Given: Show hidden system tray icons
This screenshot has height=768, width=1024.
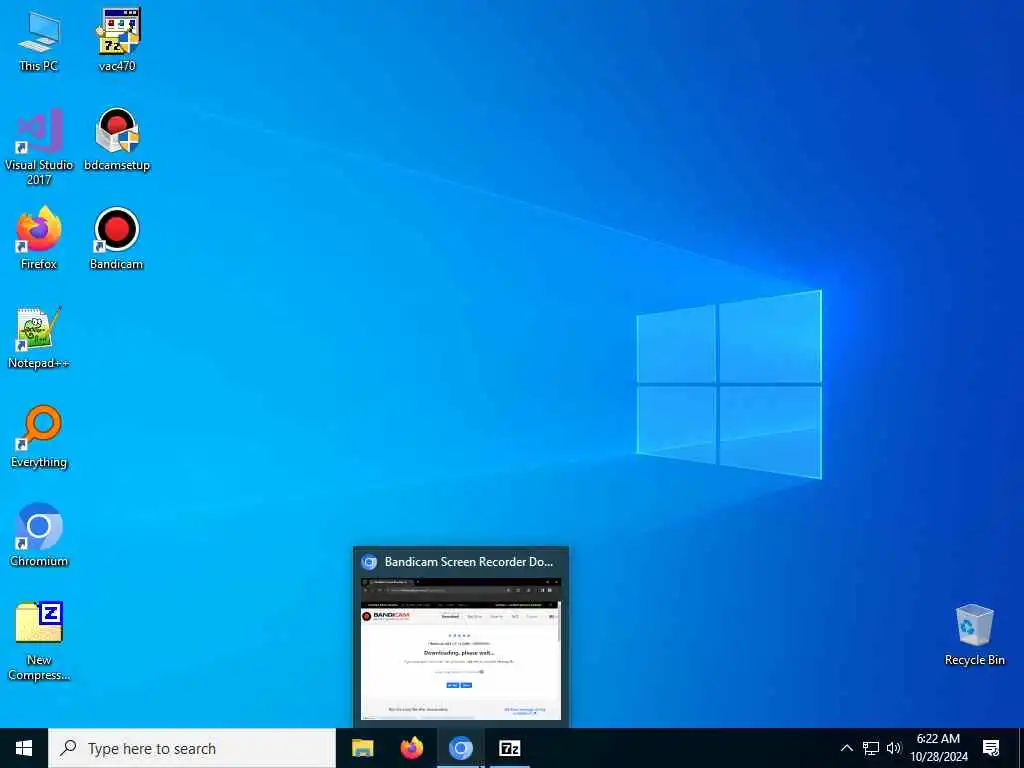Looking at the screenshot, I should pyautogui.click(x=846, y=748).
